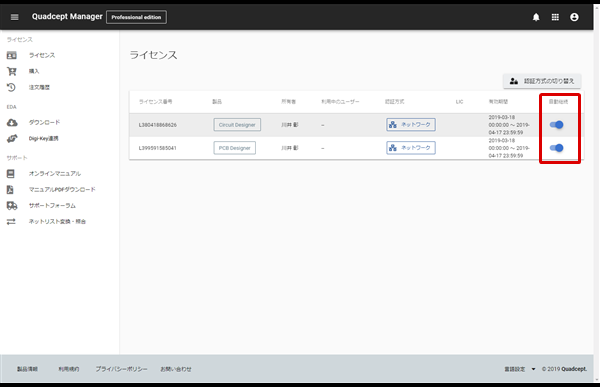
Task: Click the validity period in PCB Designer row
Action: point(509,148)
